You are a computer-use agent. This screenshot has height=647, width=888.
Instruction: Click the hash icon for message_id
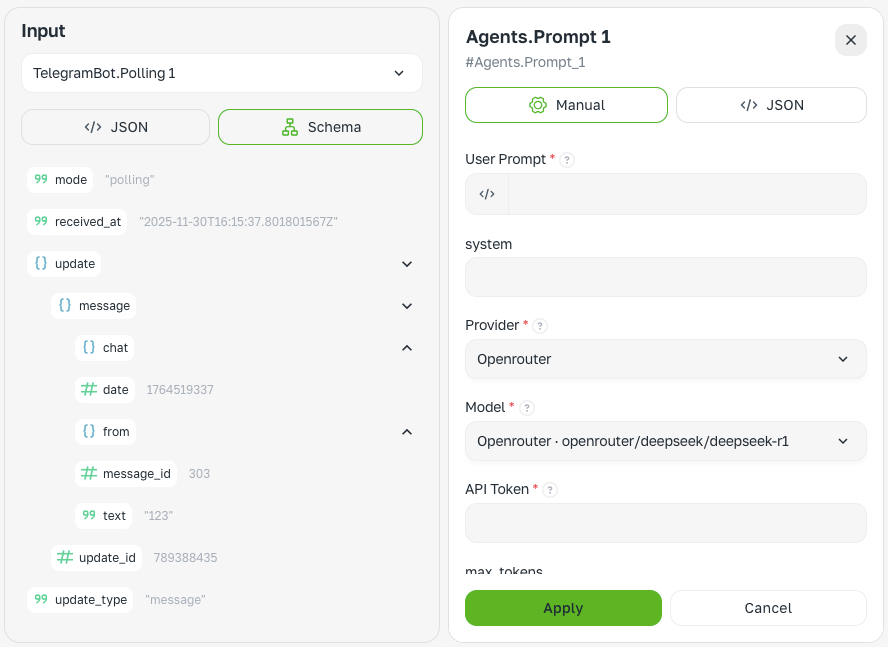coord(89,473)
